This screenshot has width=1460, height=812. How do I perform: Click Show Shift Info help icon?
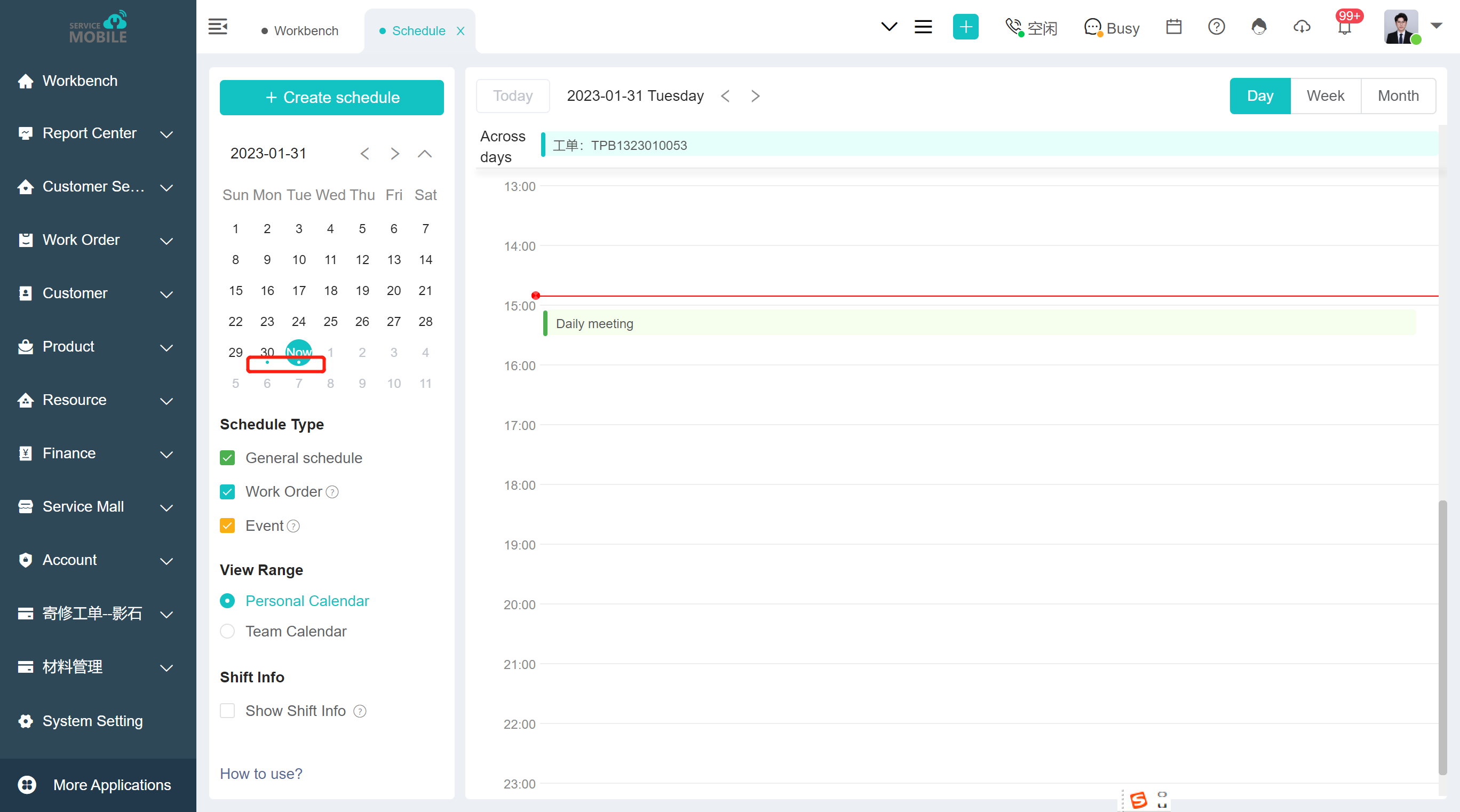360,711
